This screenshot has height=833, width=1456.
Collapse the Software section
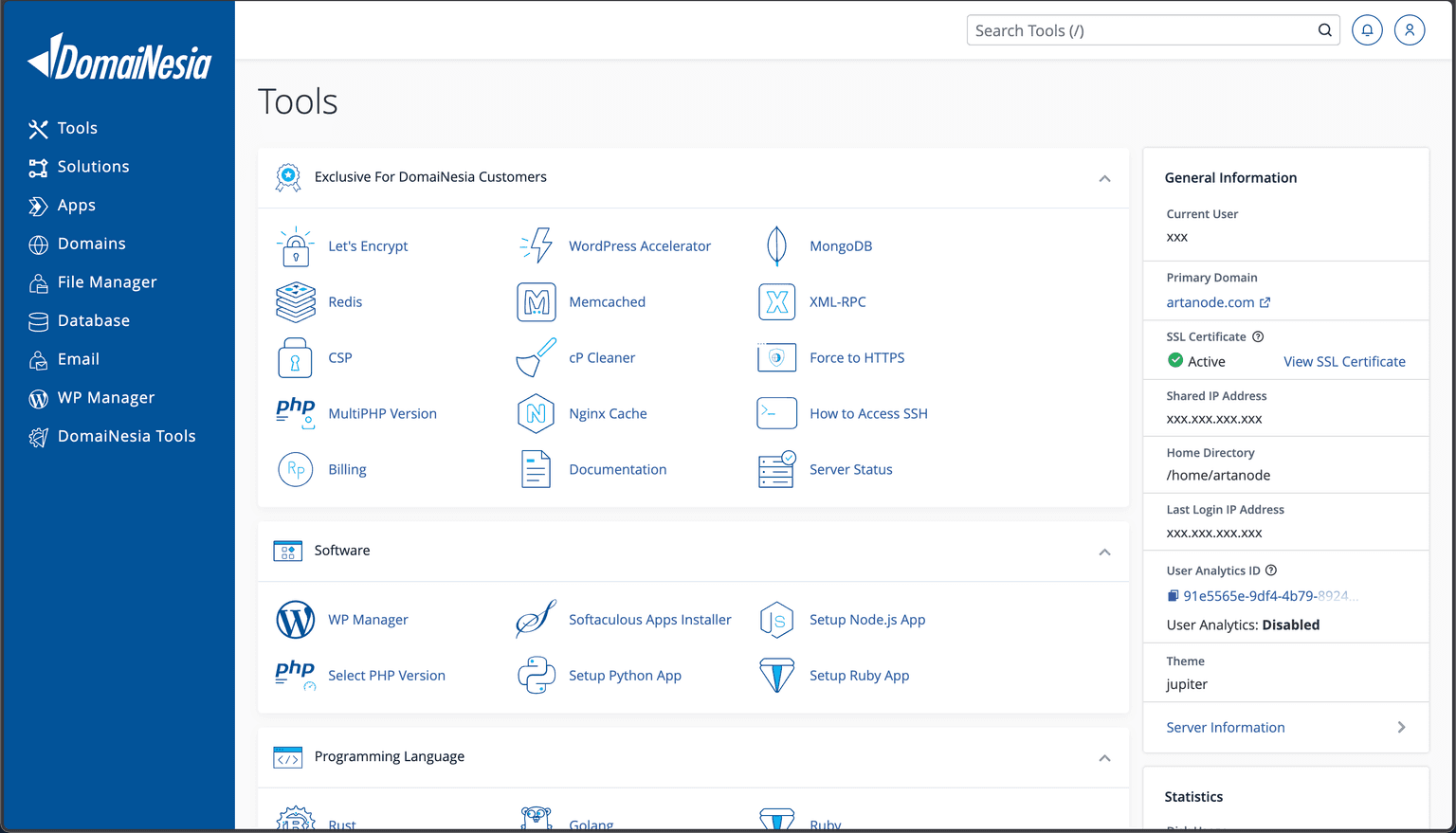(x=1104, y=552)
